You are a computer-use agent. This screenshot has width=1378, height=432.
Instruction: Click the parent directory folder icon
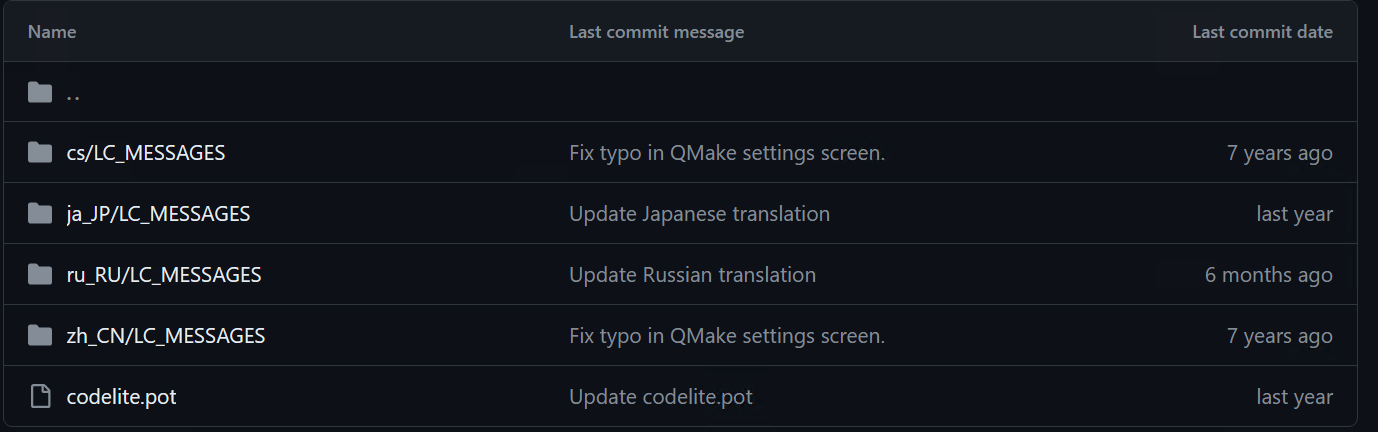(40, 93)
